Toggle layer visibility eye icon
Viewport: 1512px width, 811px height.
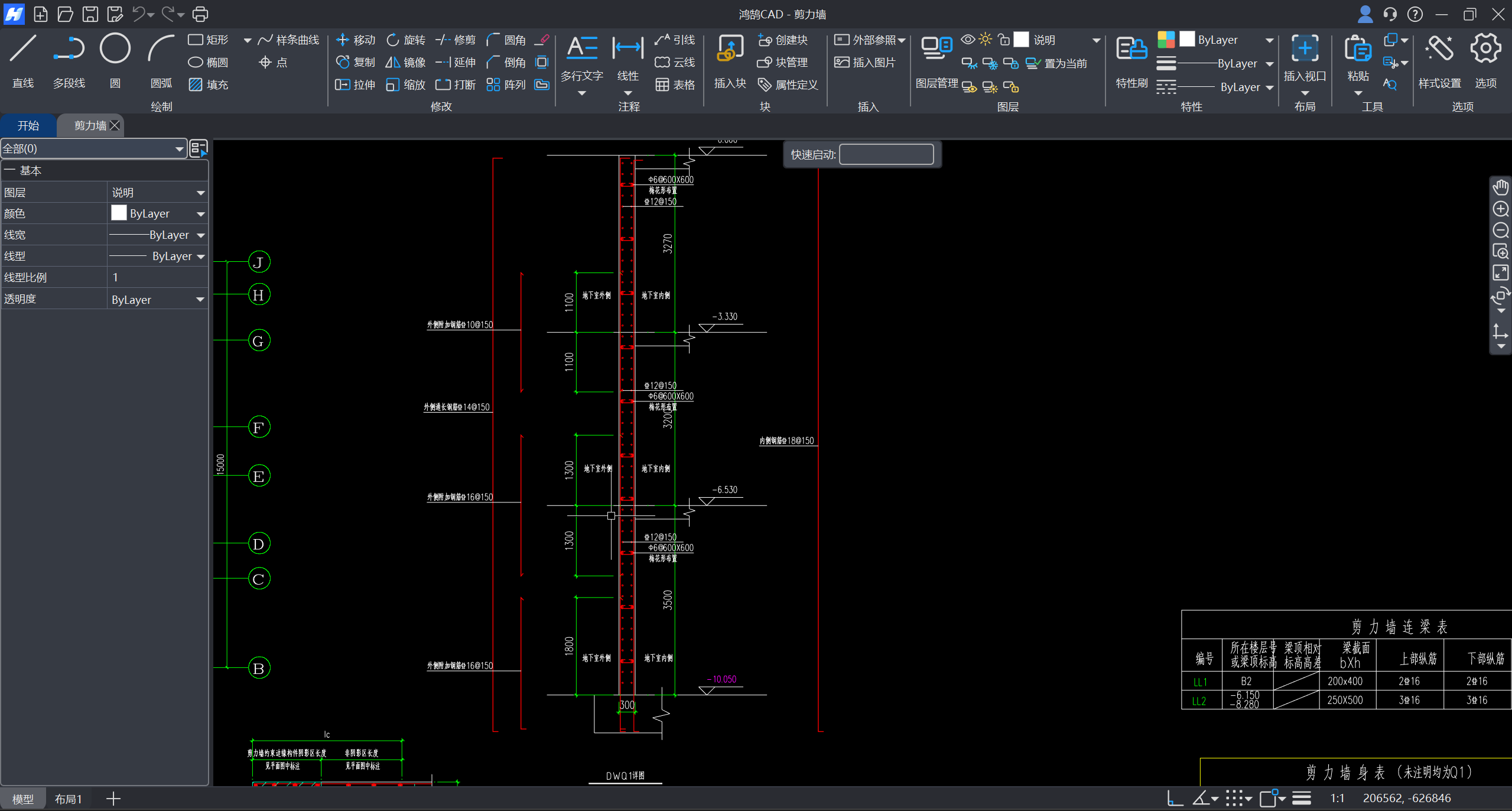[968, 40]
